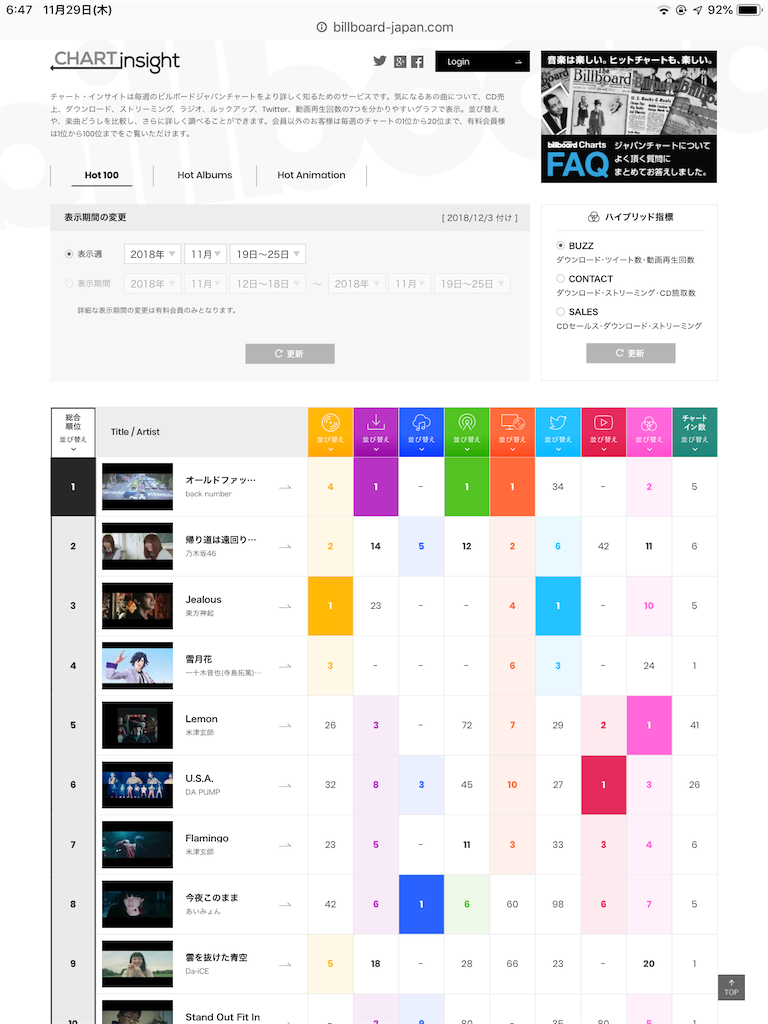
Task: Sort by chart-in count teal column
Action: (x=694, y=432)
